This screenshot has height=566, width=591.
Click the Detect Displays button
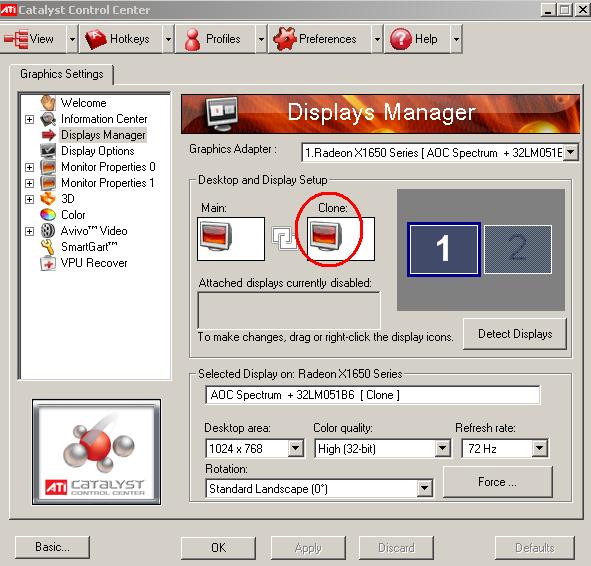[x=515, y=334]
